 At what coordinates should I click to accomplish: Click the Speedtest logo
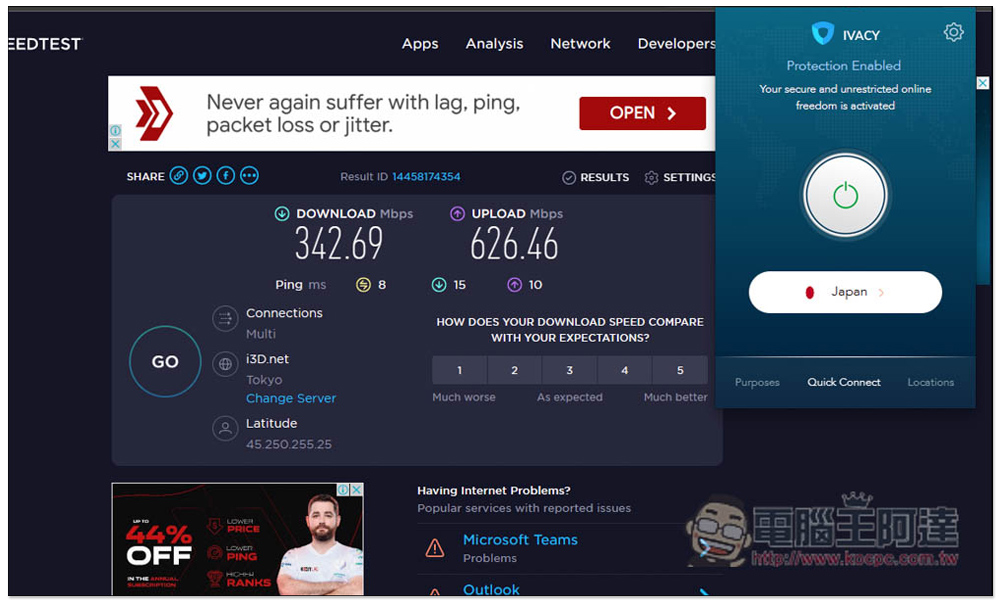pos(45,44)
